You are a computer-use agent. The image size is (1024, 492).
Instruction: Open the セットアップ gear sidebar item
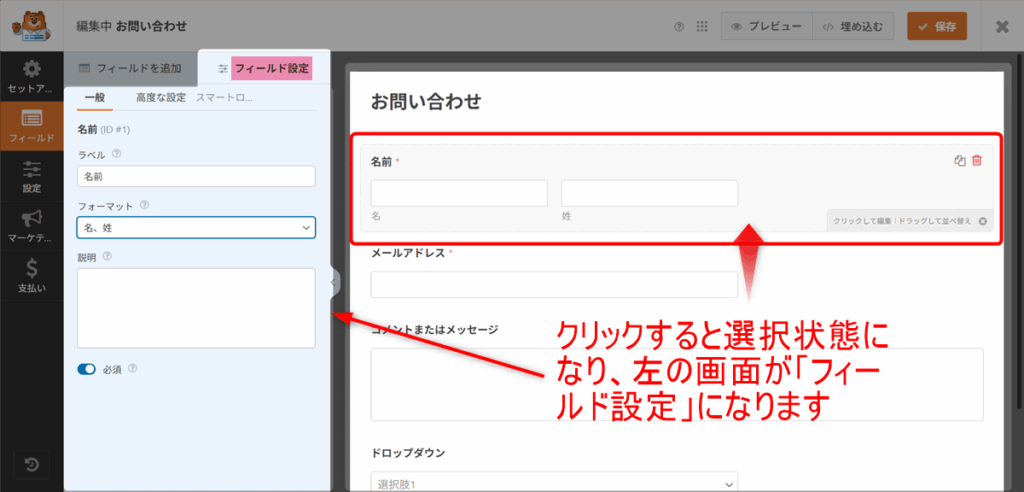click(x=31, y=76)
